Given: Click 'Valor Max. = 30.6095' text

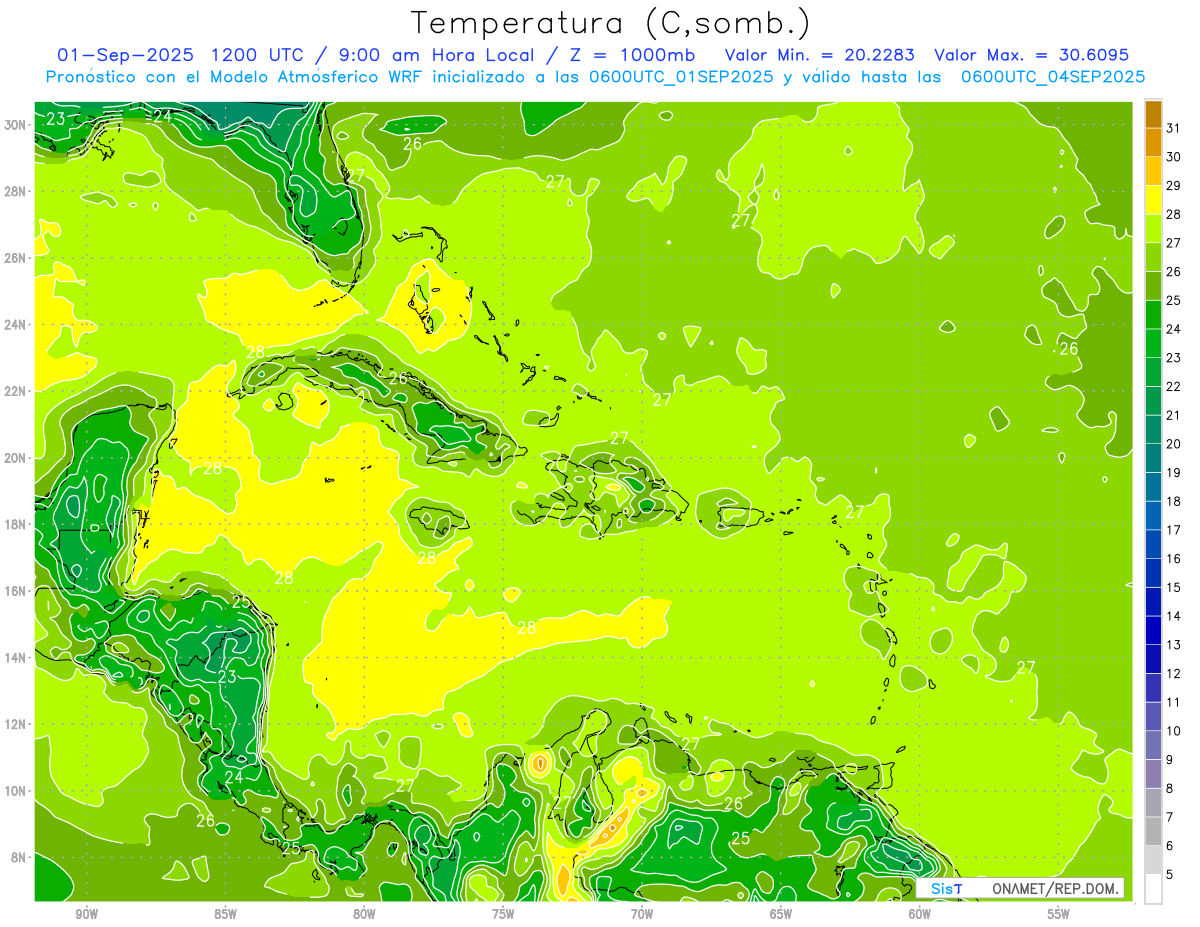Looking at the screenshot, I should (1033, 54).
